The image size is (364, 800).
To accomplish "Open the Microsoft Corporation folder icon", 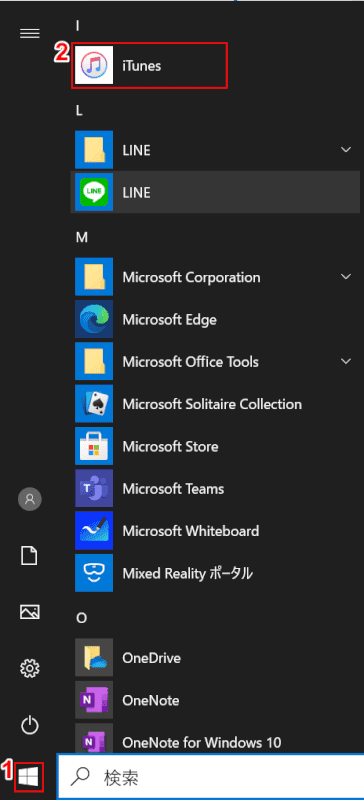I will coord(94,277).
